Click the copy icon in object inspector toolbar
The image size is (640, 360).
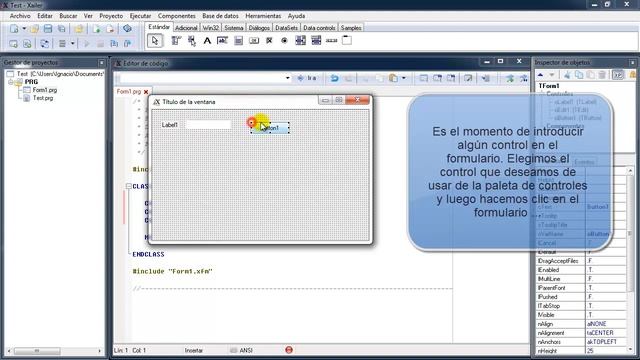point(579,75)
